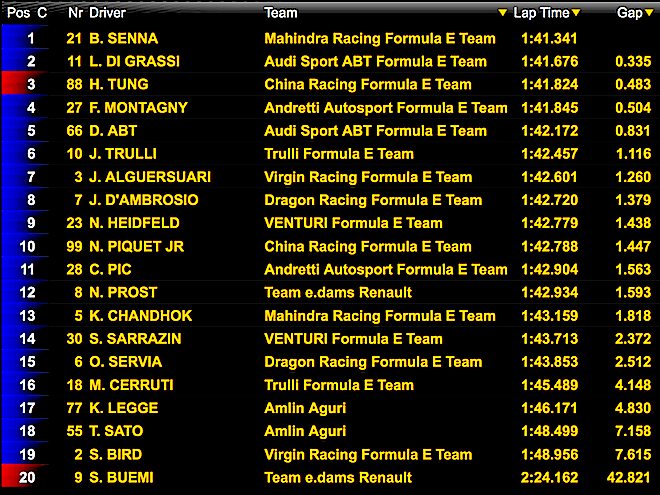Image resolution: width=660 pixels, height=495 pixels.
Task: Click the sort arrow beside Team header
Action: [x=503, y=13]
